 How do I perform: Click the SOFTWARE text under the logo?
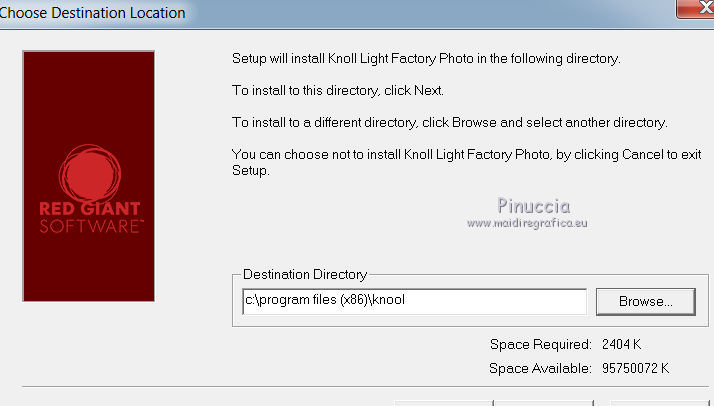click(x=90, y=227)
